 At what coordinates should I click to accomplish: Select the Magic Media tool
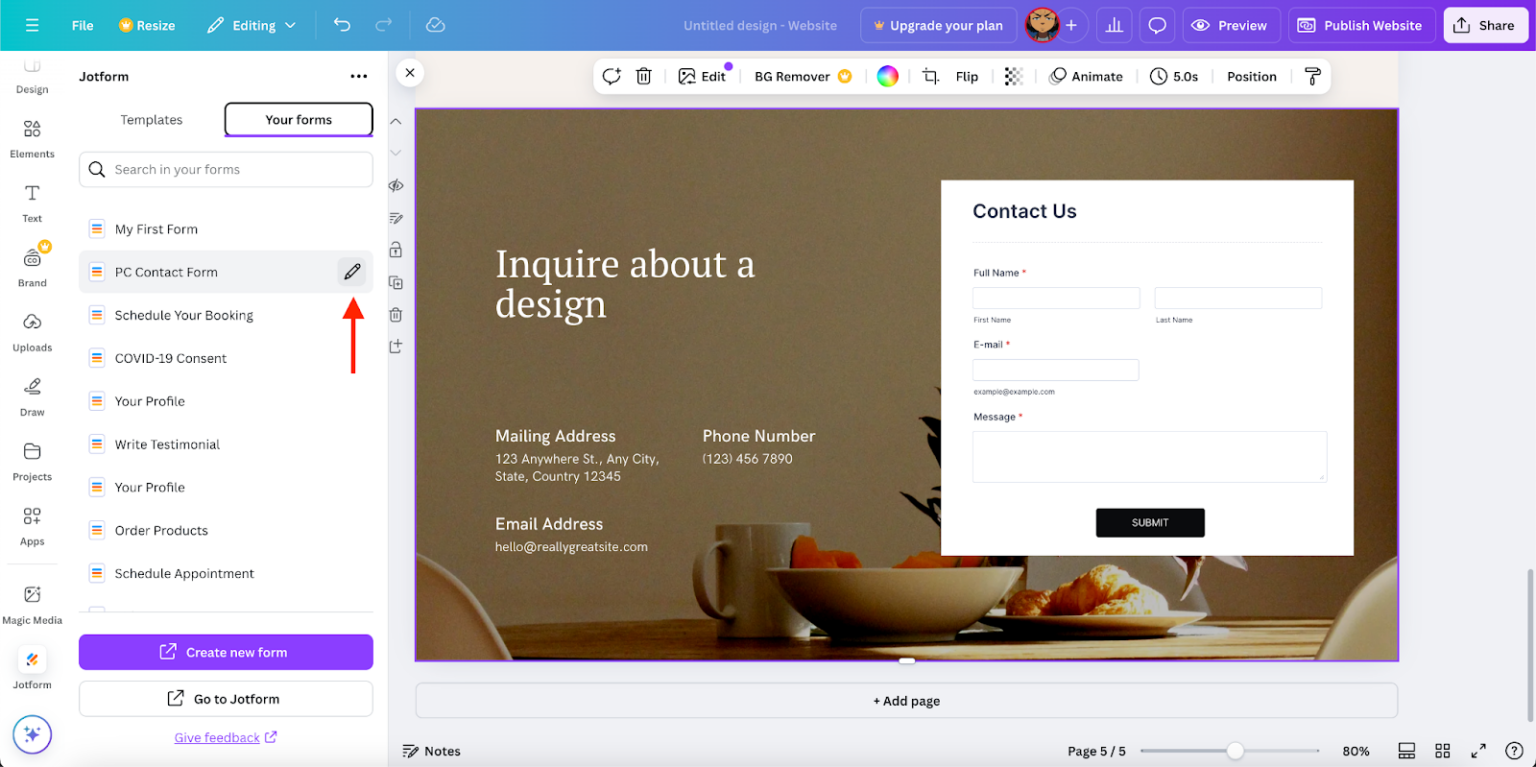pos(32,600)
